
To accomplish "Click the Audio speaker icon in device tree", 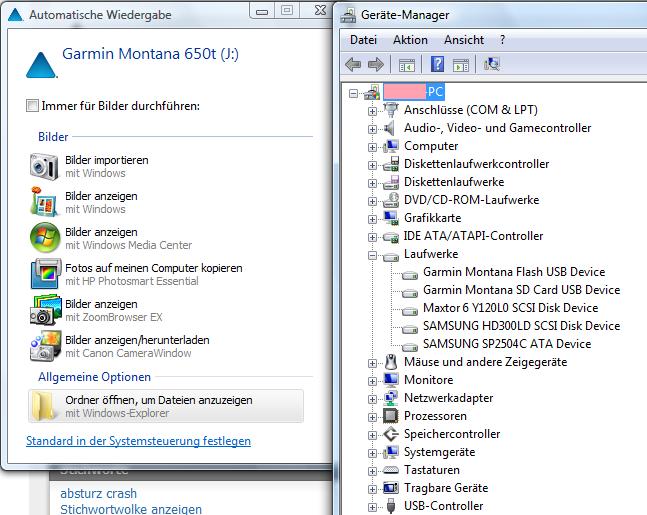I will click(390, 128).
